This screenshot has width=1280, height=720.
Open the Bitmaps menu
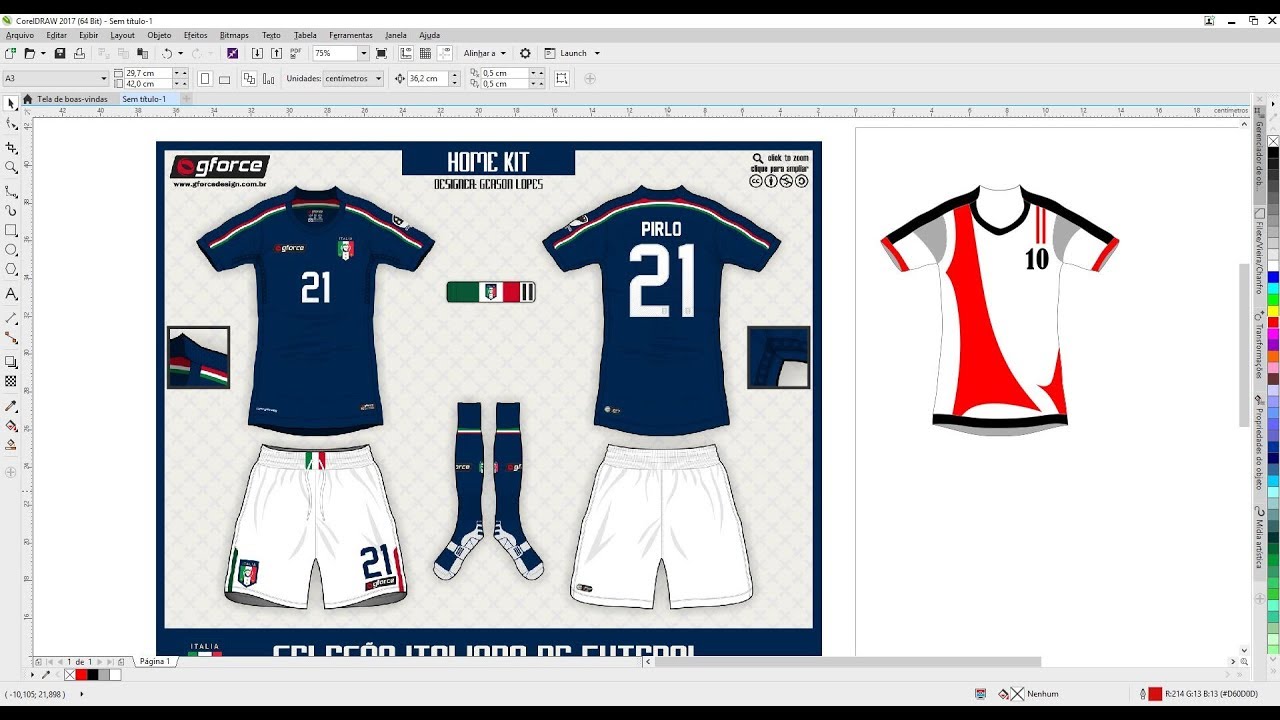pyautogui.click(x=234, y=35)
